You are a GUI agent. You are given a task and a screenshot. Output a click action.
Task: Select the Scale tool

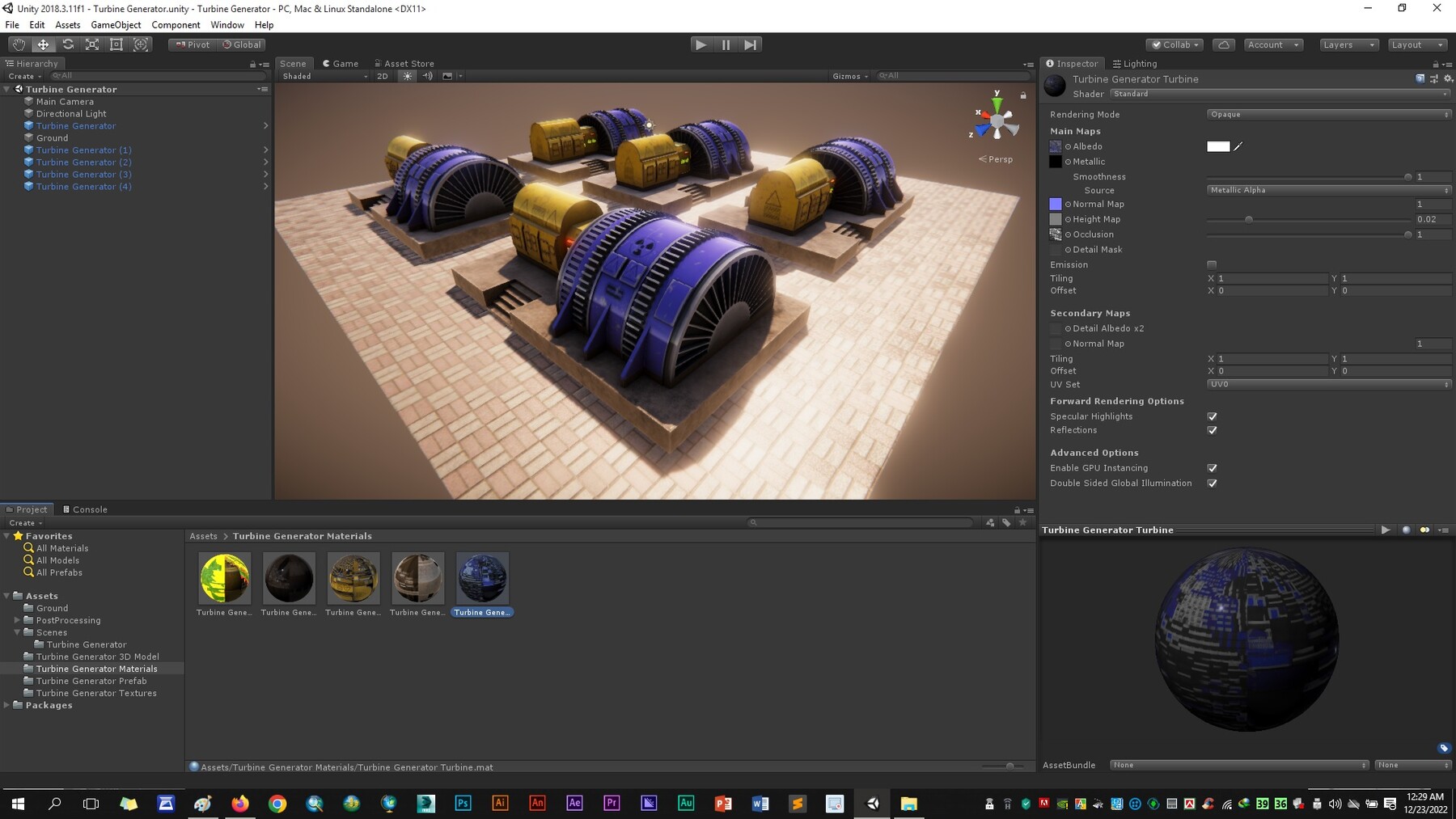tap(91, 44)
